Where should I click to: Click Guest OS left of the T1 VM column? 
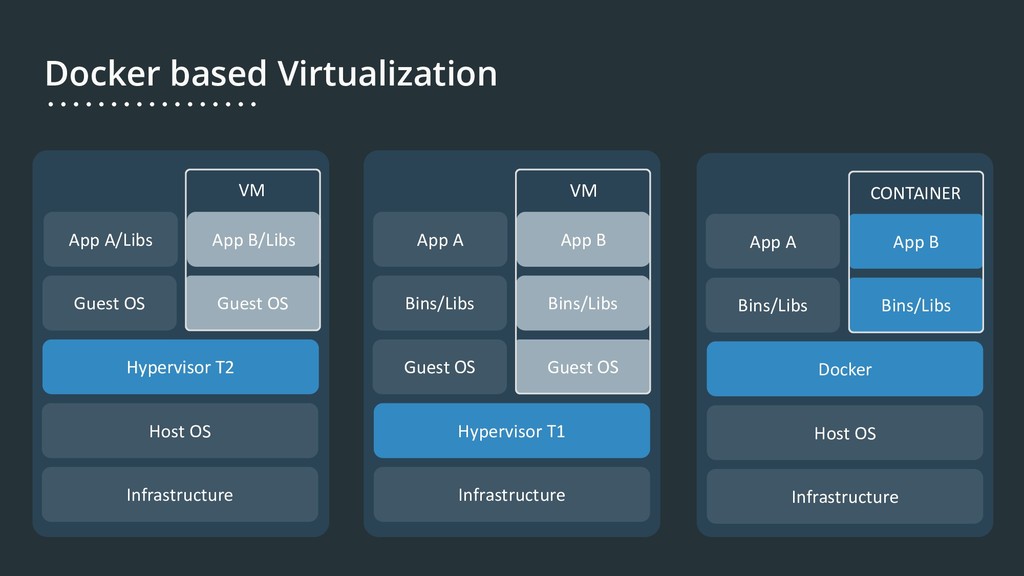tap(440, 367)
